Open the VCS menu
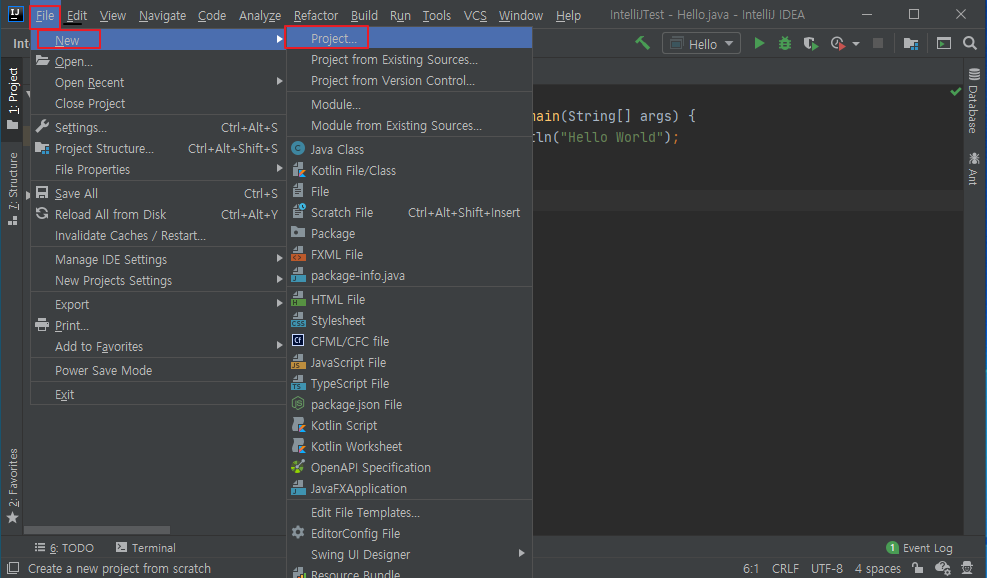This screenshot has width=987, height=578. click(x=475, y=15)
